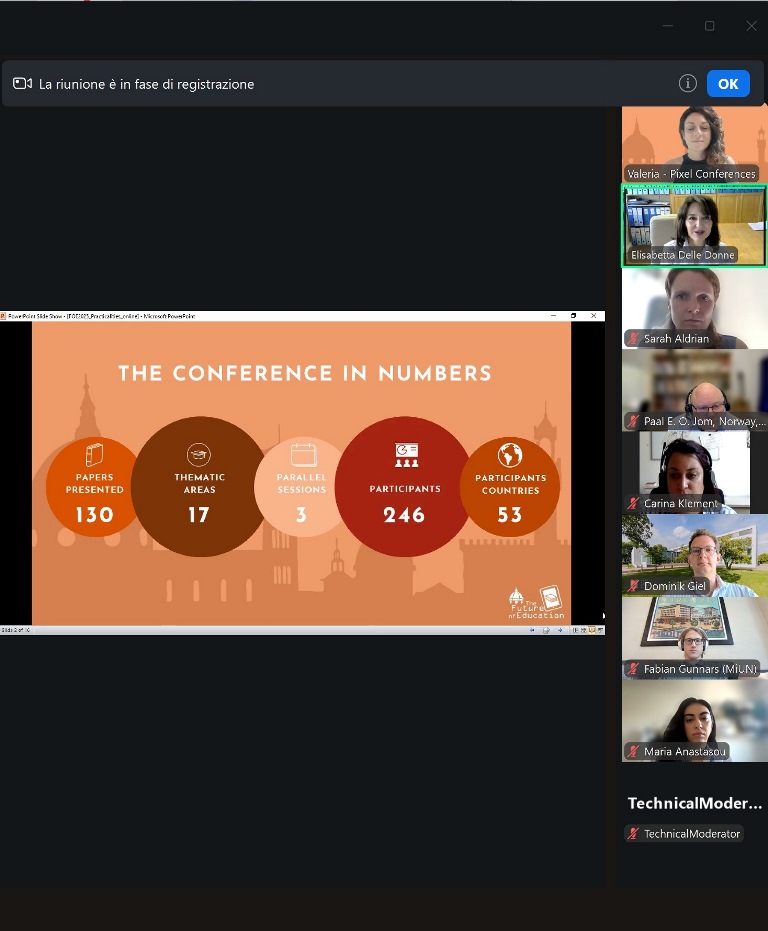Image resolution: width=768 pixels, height=931 pixels.
Task: Click Fabian Gunnars' muted microphone icon
Action: (633, 668)
